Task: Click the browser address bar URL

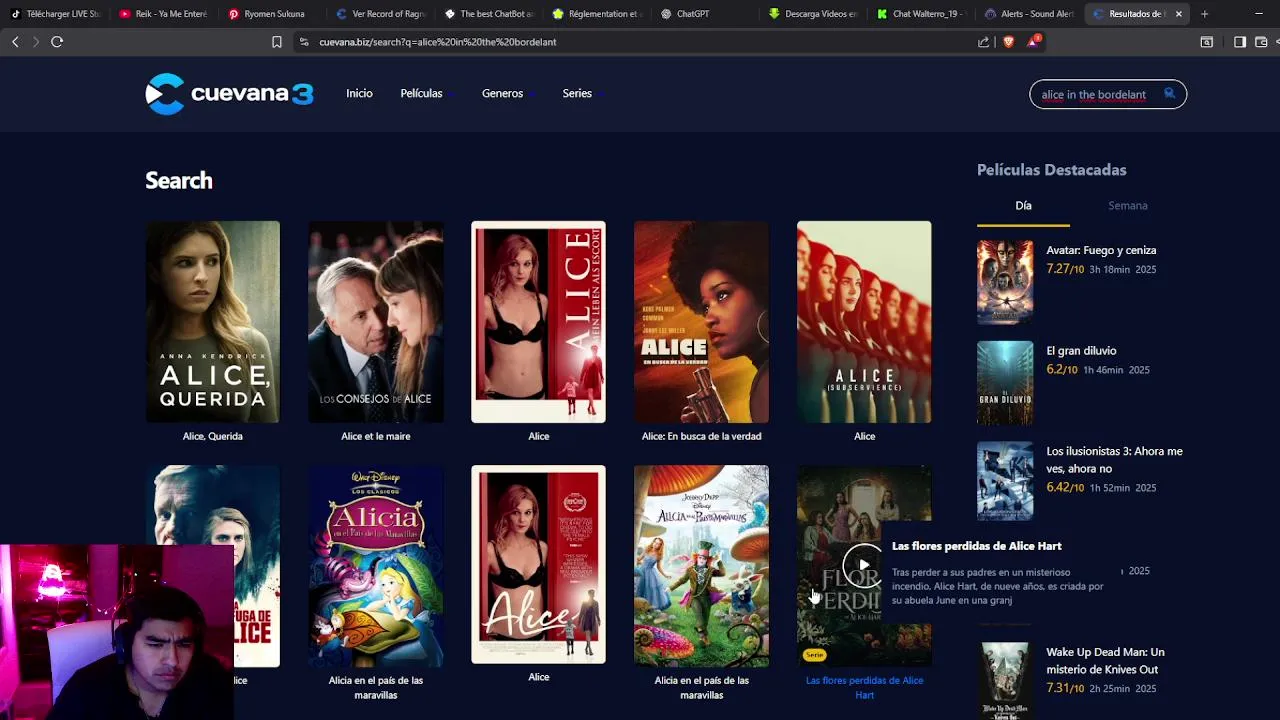Action: pyautogui.click(x=437, y=42)
